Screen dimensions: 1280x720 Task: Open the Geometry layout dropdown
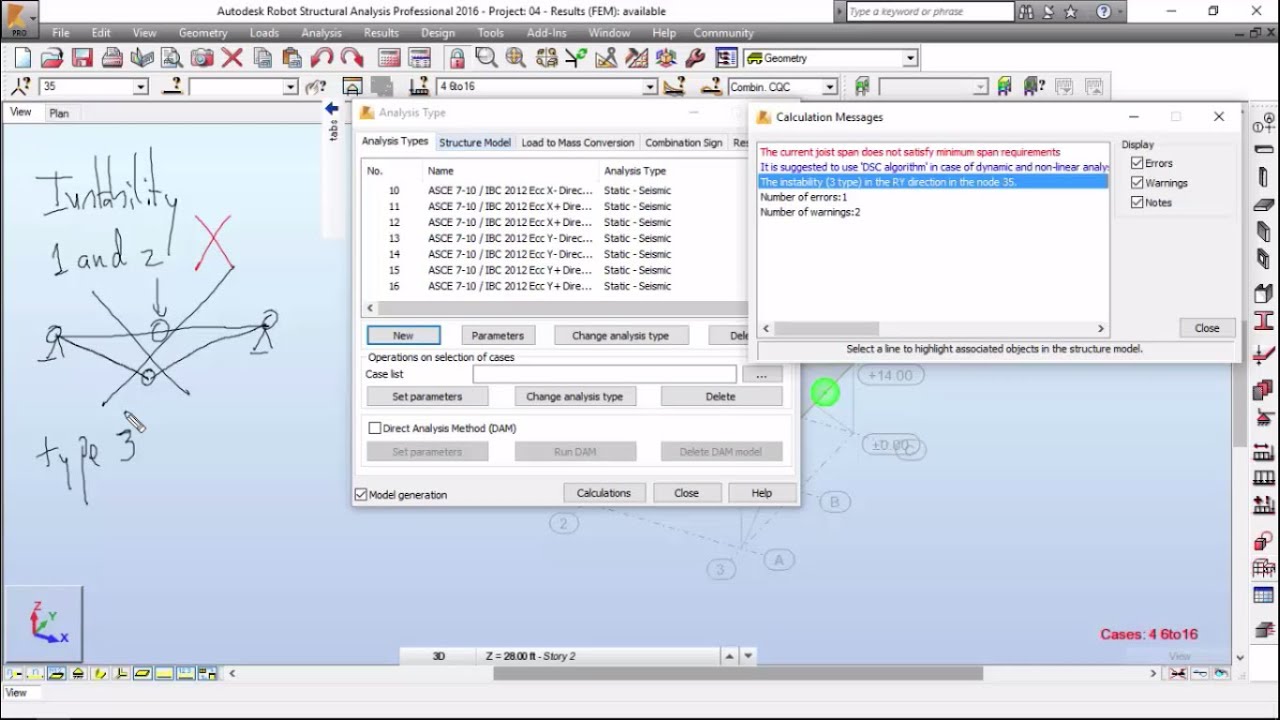click(x=910, y=58)
